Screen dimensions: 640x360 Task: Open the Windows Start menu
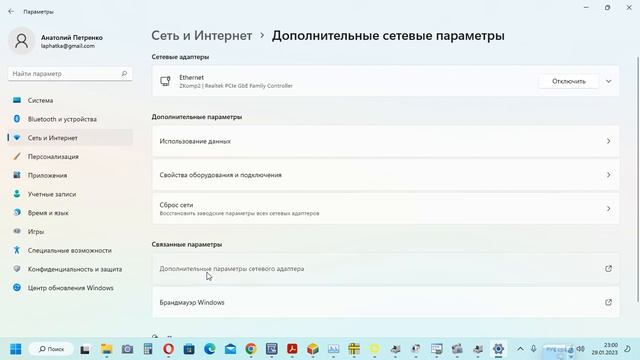point(16,349)
